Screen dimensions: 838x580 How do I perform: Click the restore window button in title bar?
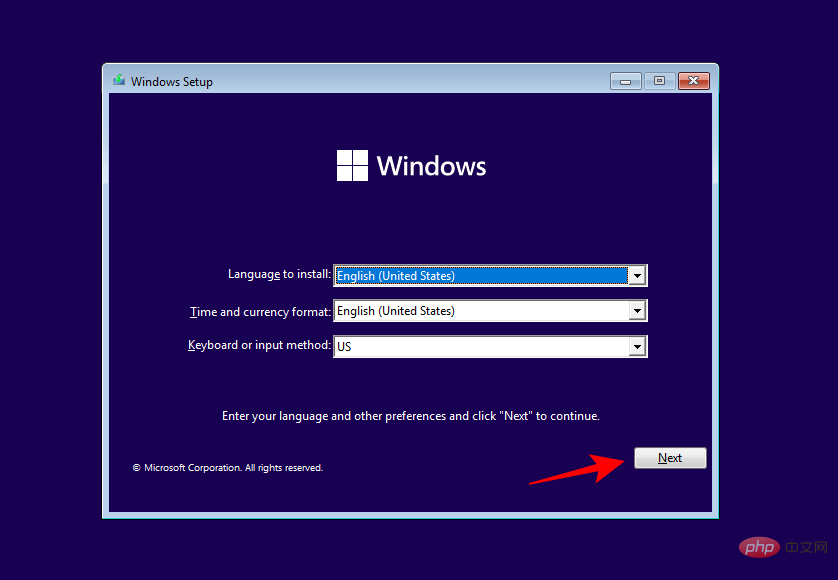point(659,81)
